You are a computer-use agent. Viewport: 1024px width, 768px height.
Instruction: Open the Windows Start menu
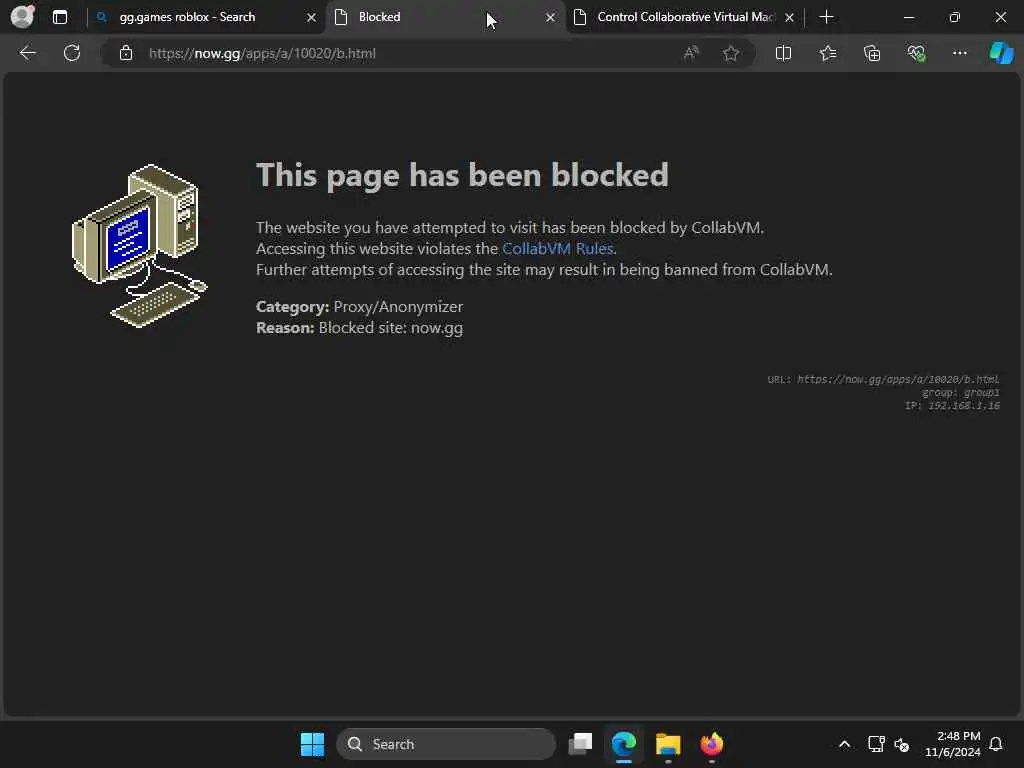pyautogui.click(x=312, y=744)
